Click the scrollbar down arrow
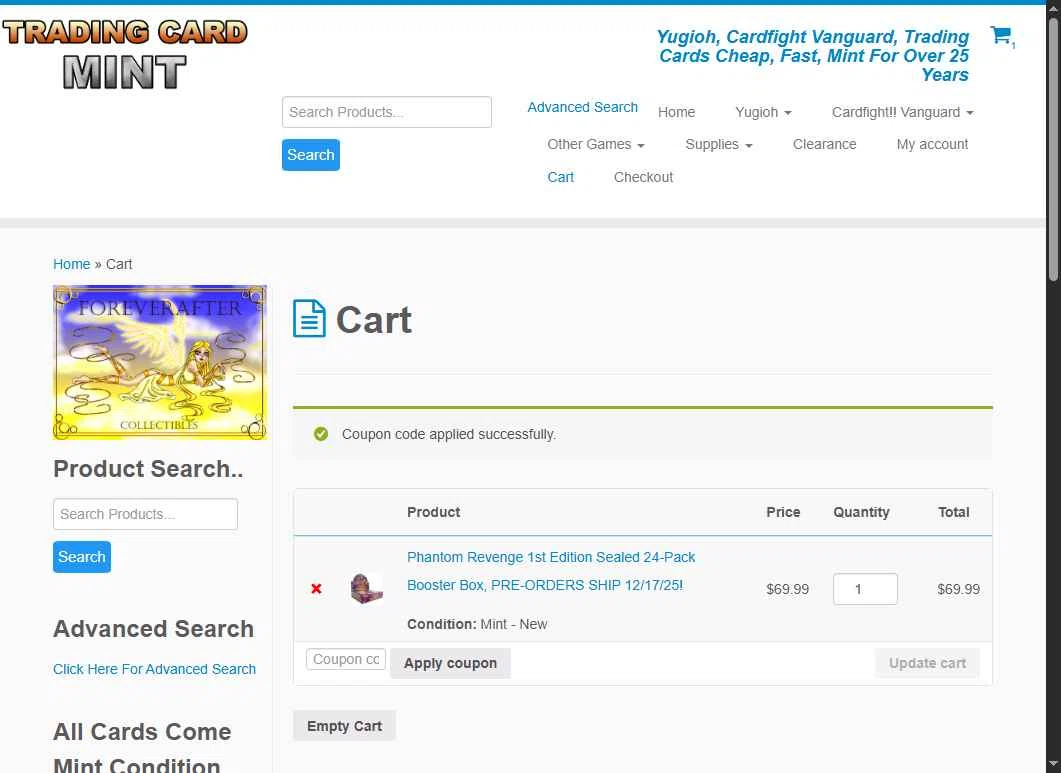 (1053, 765)
